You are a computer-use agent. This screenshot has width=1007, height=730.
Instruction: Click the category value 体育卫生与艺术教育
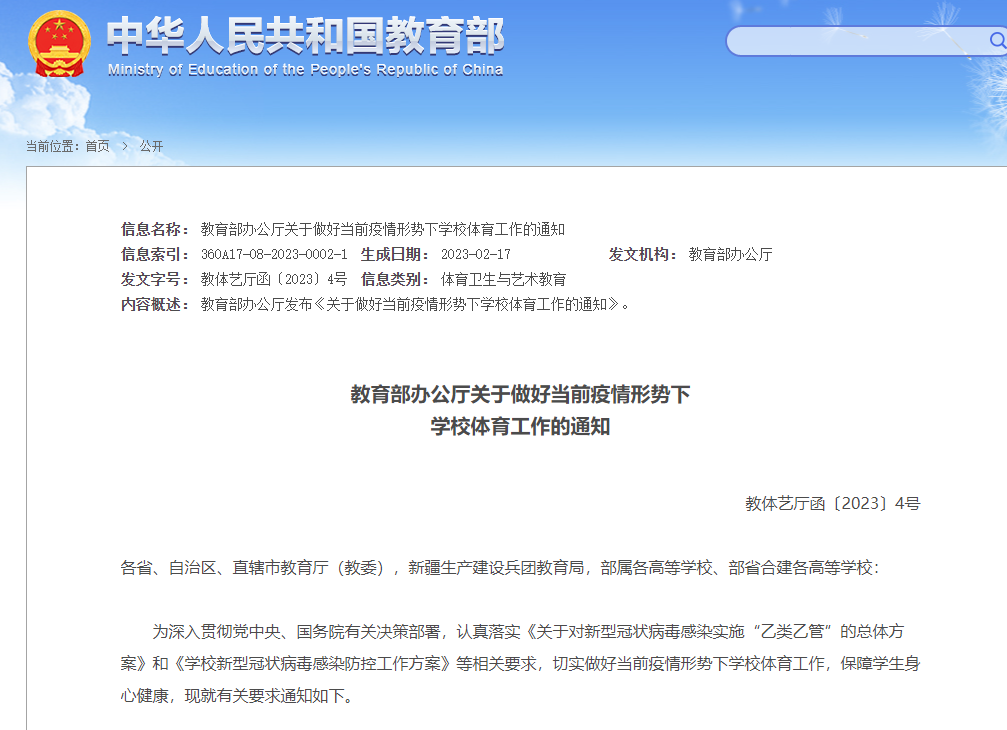pos(504,279)
